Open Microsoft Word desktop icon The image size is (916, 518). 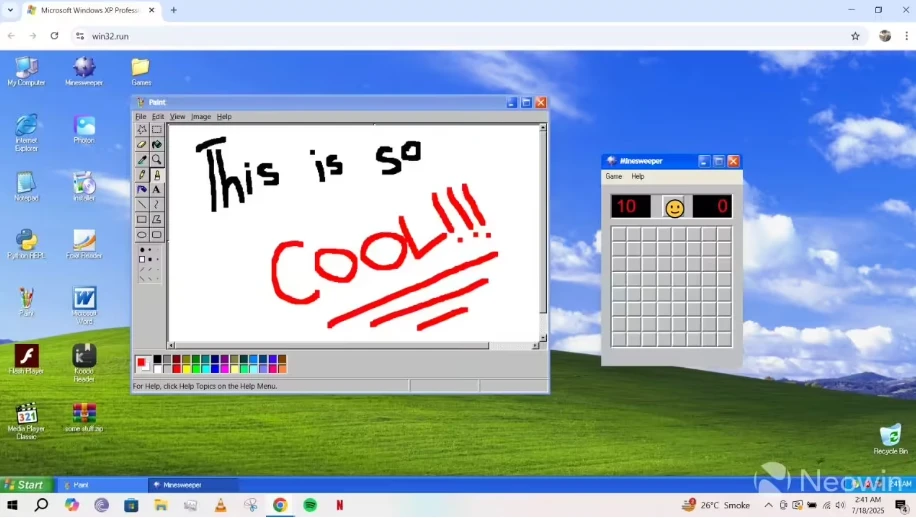[x=84, y=305]
